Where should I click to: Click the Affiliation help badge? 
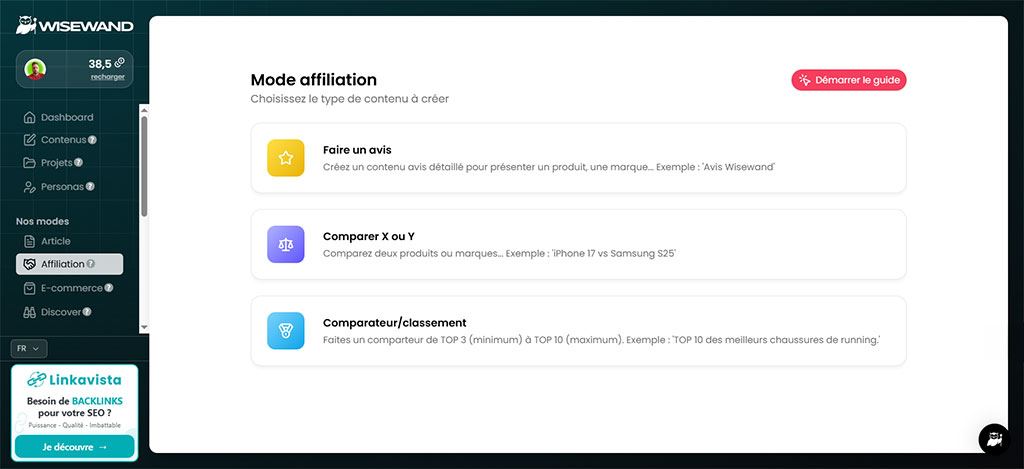pos(91,264)
